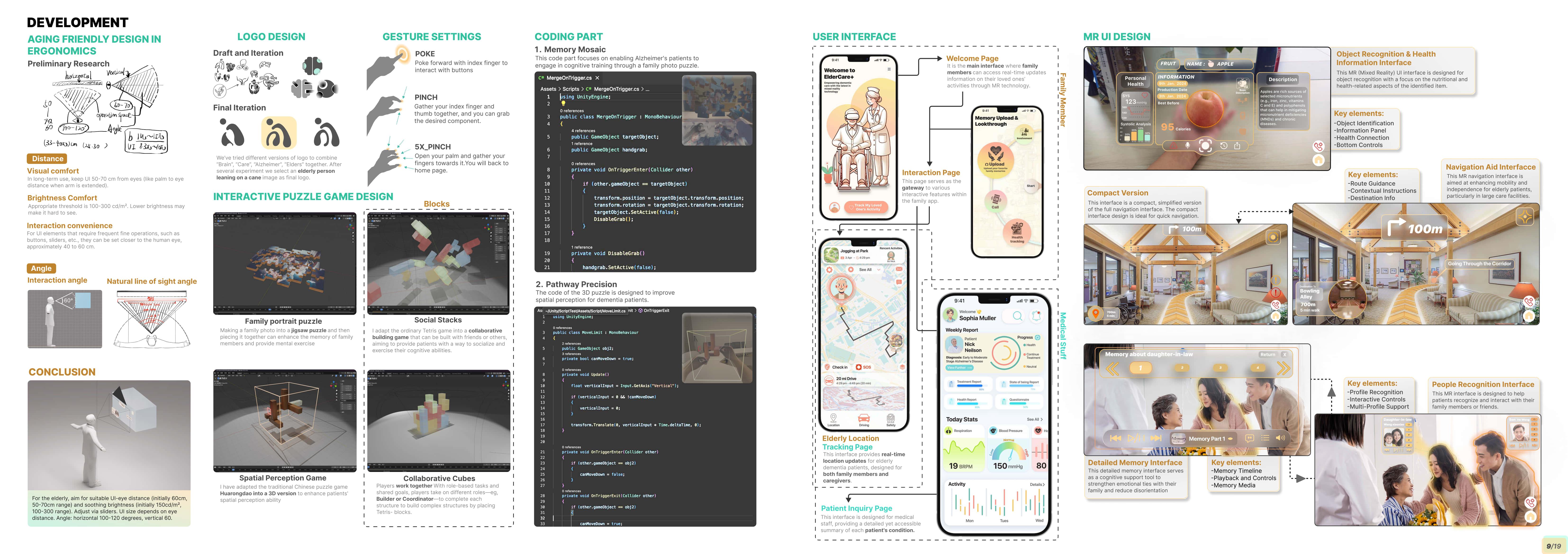Viewport: 1568px width, 554px height.
Task: Click the microphone icon in apple recognition toolbar
Action: 1188,145
